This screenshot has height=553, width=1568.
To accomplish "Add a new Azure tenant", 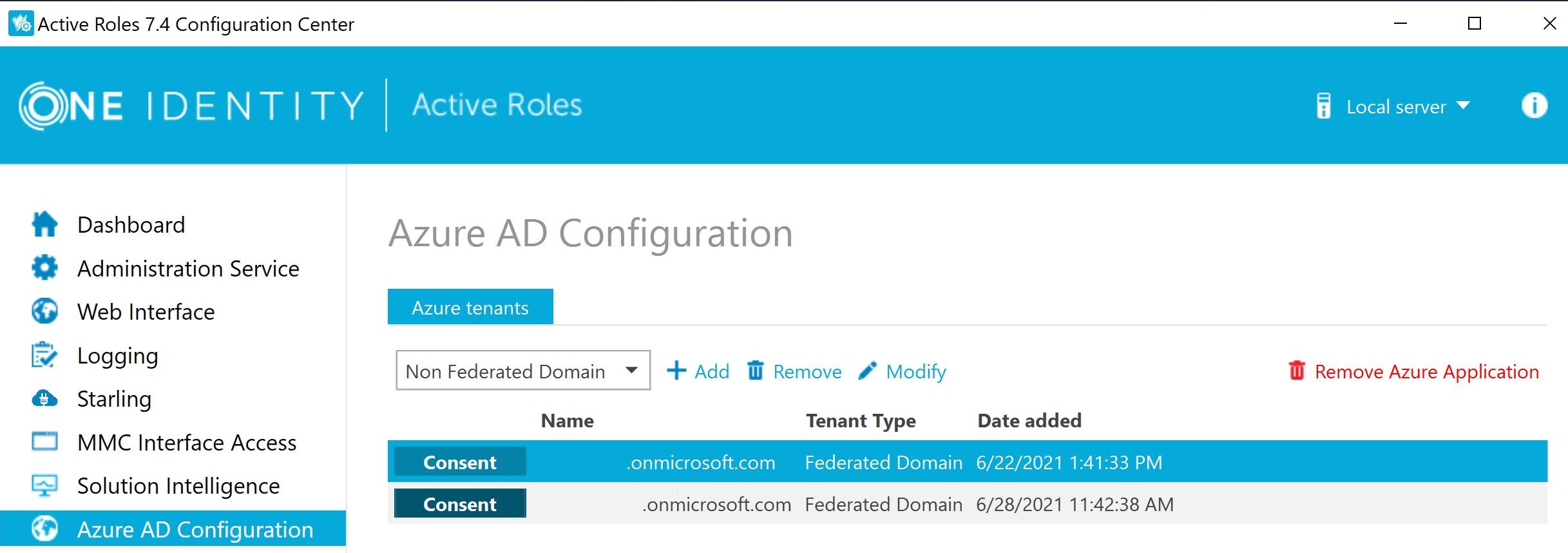I will pyautogui.click(x=698, y=371).
